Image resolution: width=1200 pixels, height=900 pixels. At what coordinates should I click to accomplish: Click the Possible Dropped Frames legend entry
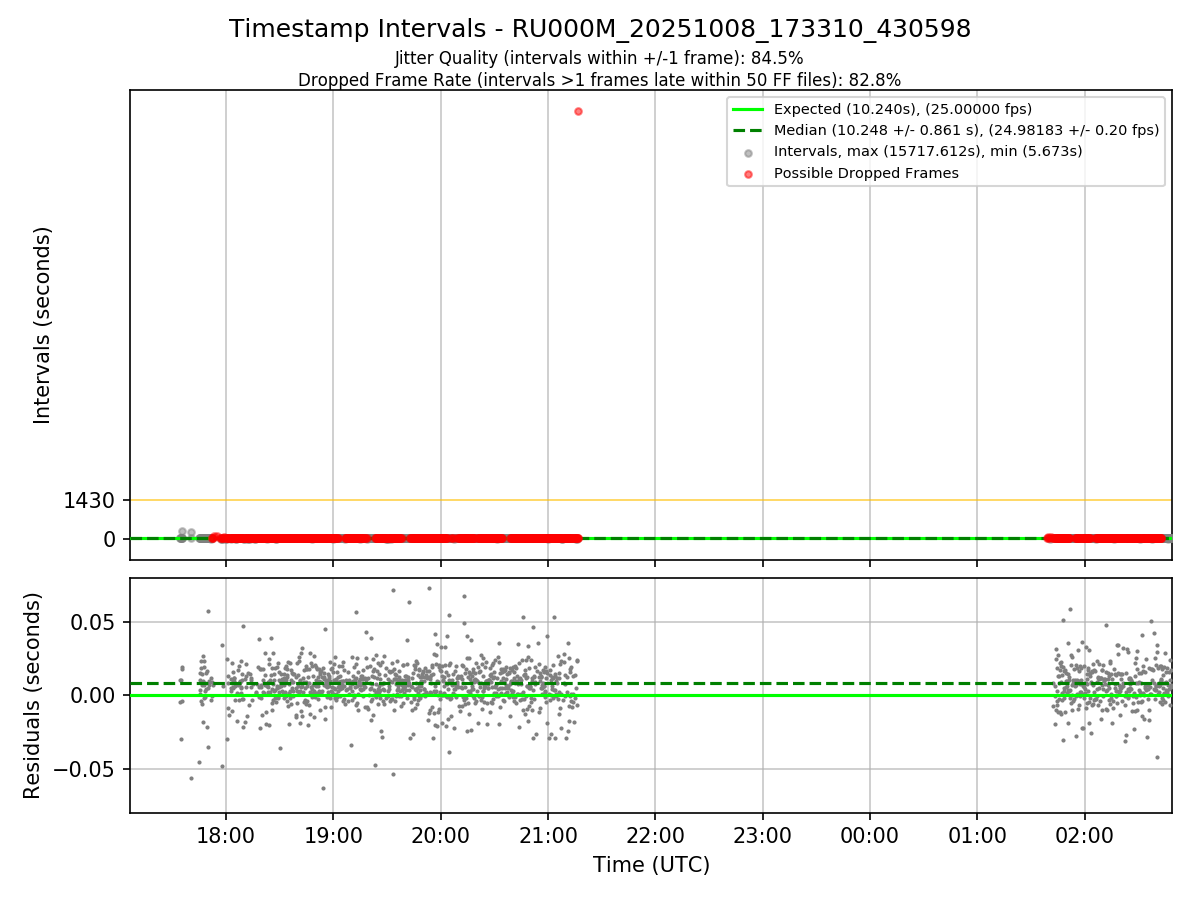pyautogui.click(x=866, y=173)
